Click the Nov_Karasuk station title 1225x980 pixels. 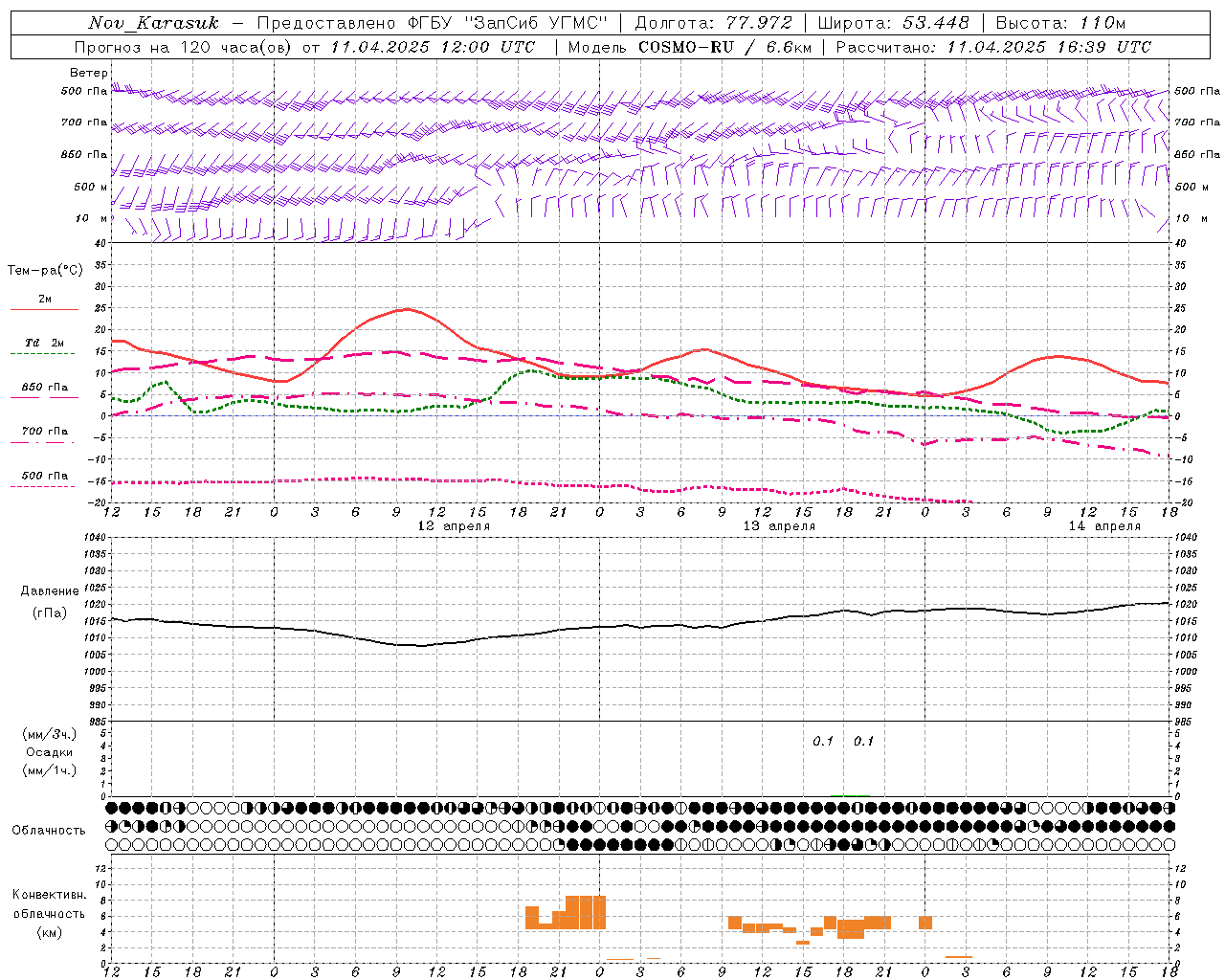(153, 23)
